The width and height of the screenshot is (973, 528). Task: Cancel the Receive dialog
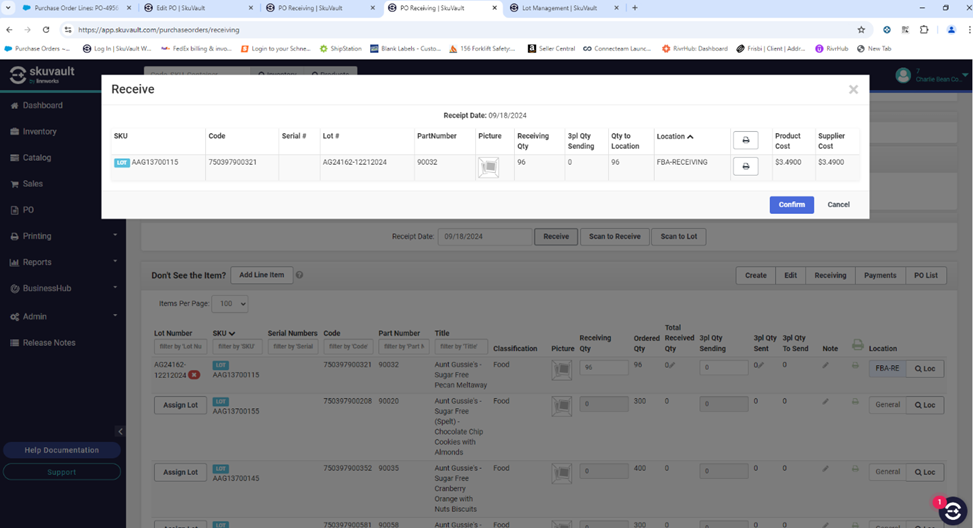[x=838, y=205]
